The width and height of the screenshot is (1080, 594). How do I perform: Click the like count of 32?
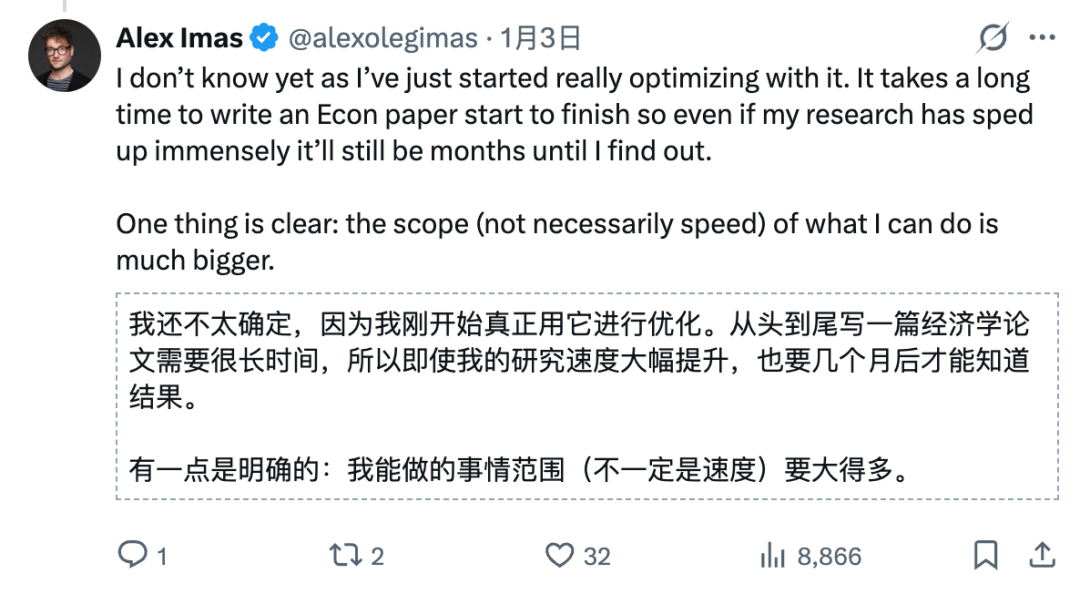click(597, 556)
